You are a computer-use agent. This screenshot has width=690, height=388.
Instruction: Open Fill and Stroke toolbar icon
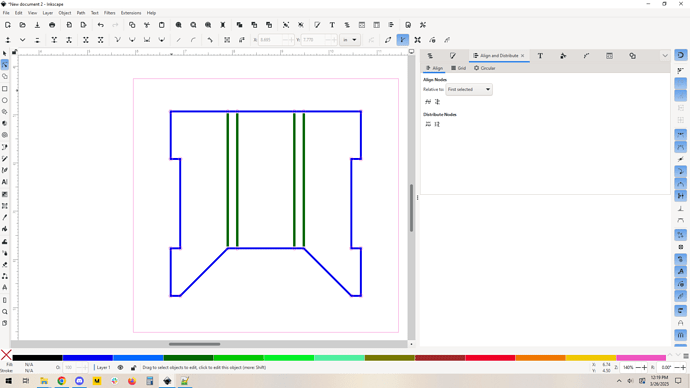[x=317, y=25]
